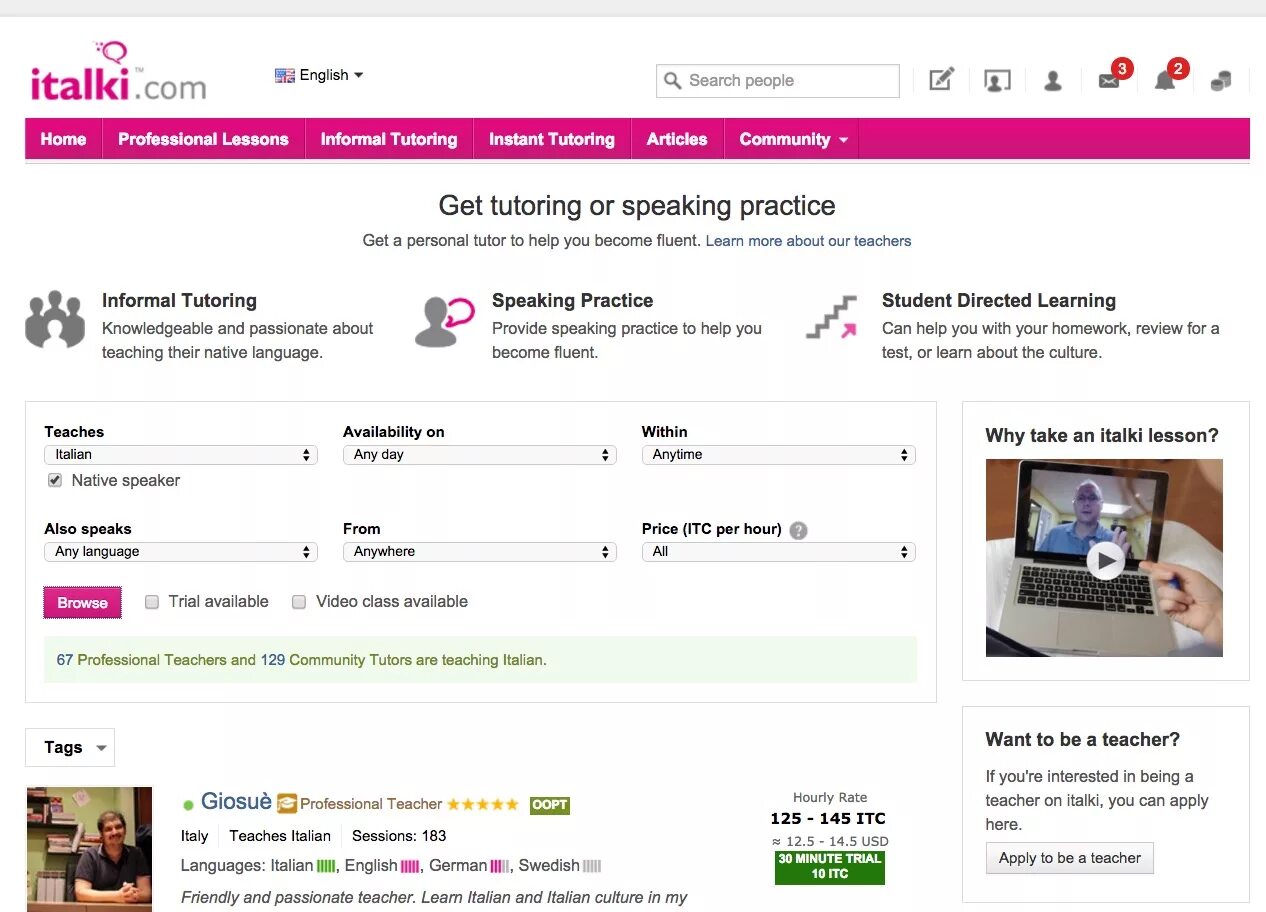Click the Informal Tutoring heading text

click(x=179, y=301)
